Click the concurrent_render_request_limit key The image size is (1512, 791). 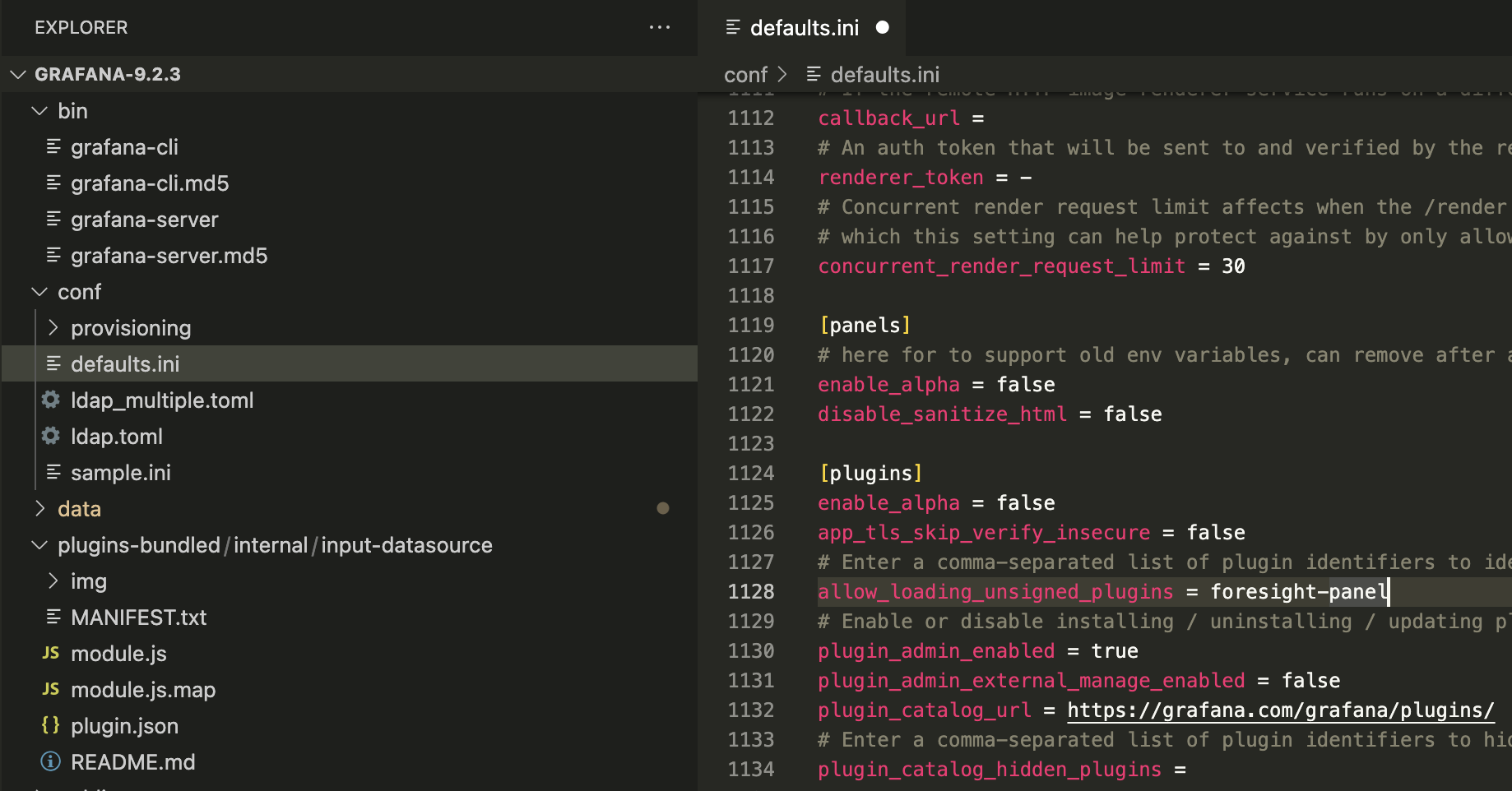tap(1001, 266)
